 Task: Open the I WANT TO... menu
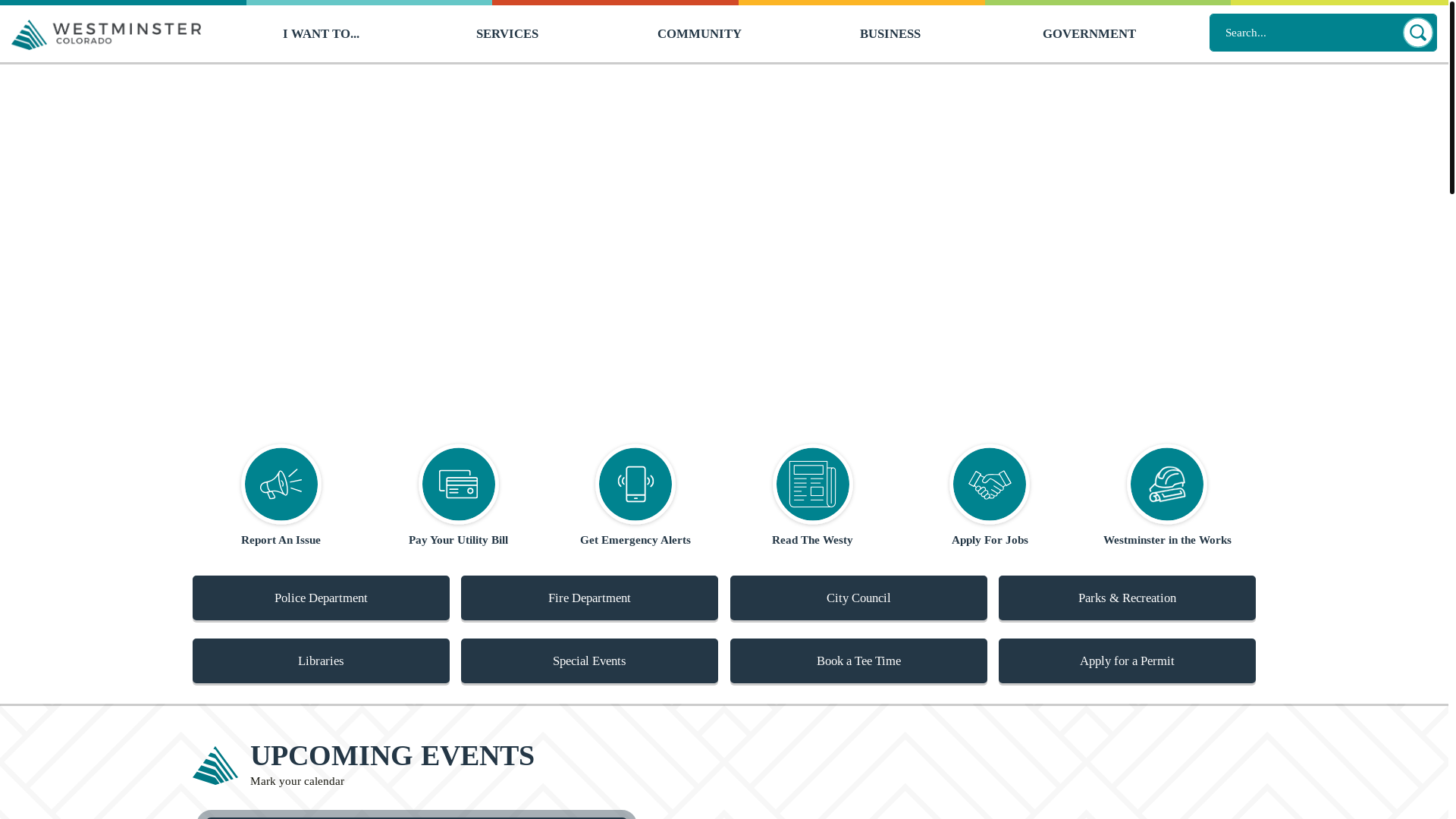coord(321,34)
